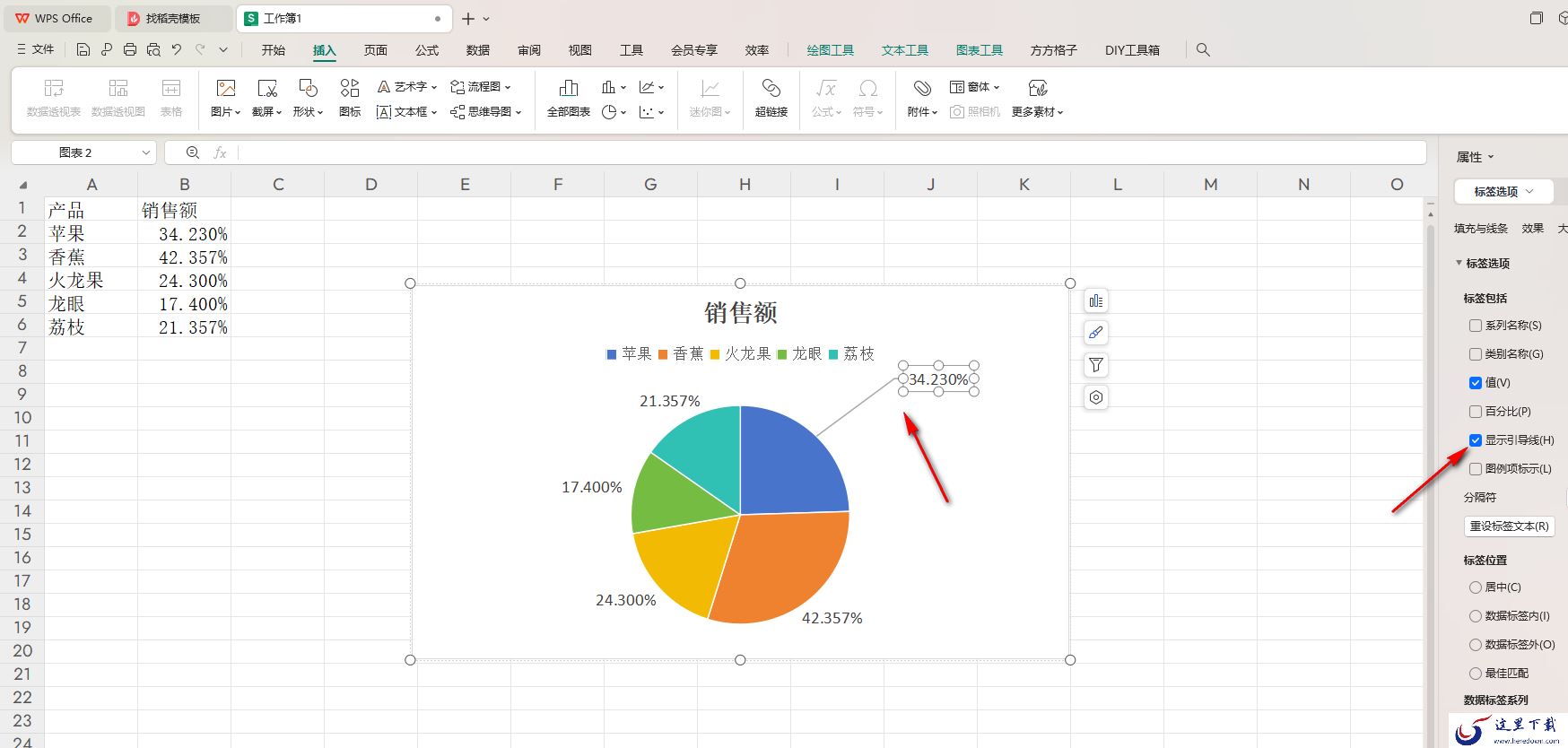
Task: Click the chart settings gear button
Action: 1096,397
